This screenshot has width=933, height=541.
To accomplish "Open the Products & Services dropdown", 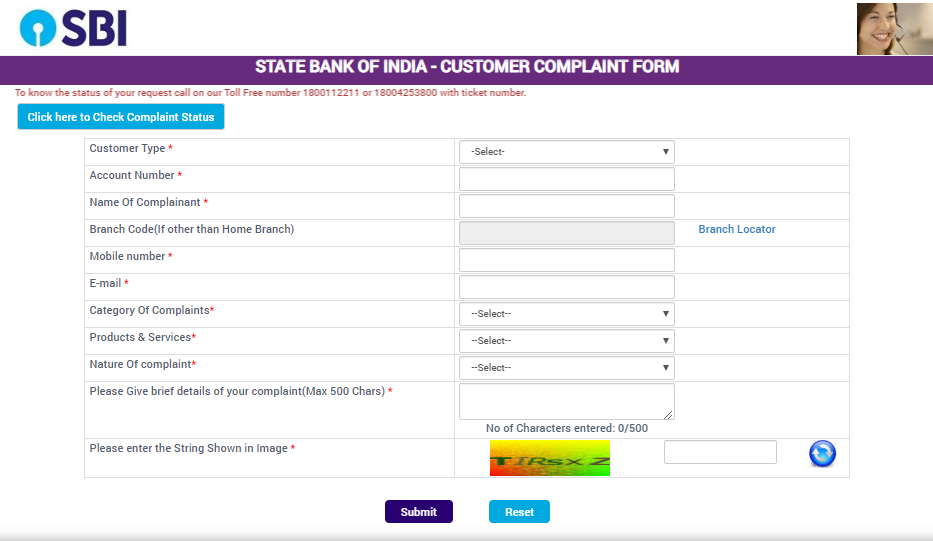I will point(566,340).
